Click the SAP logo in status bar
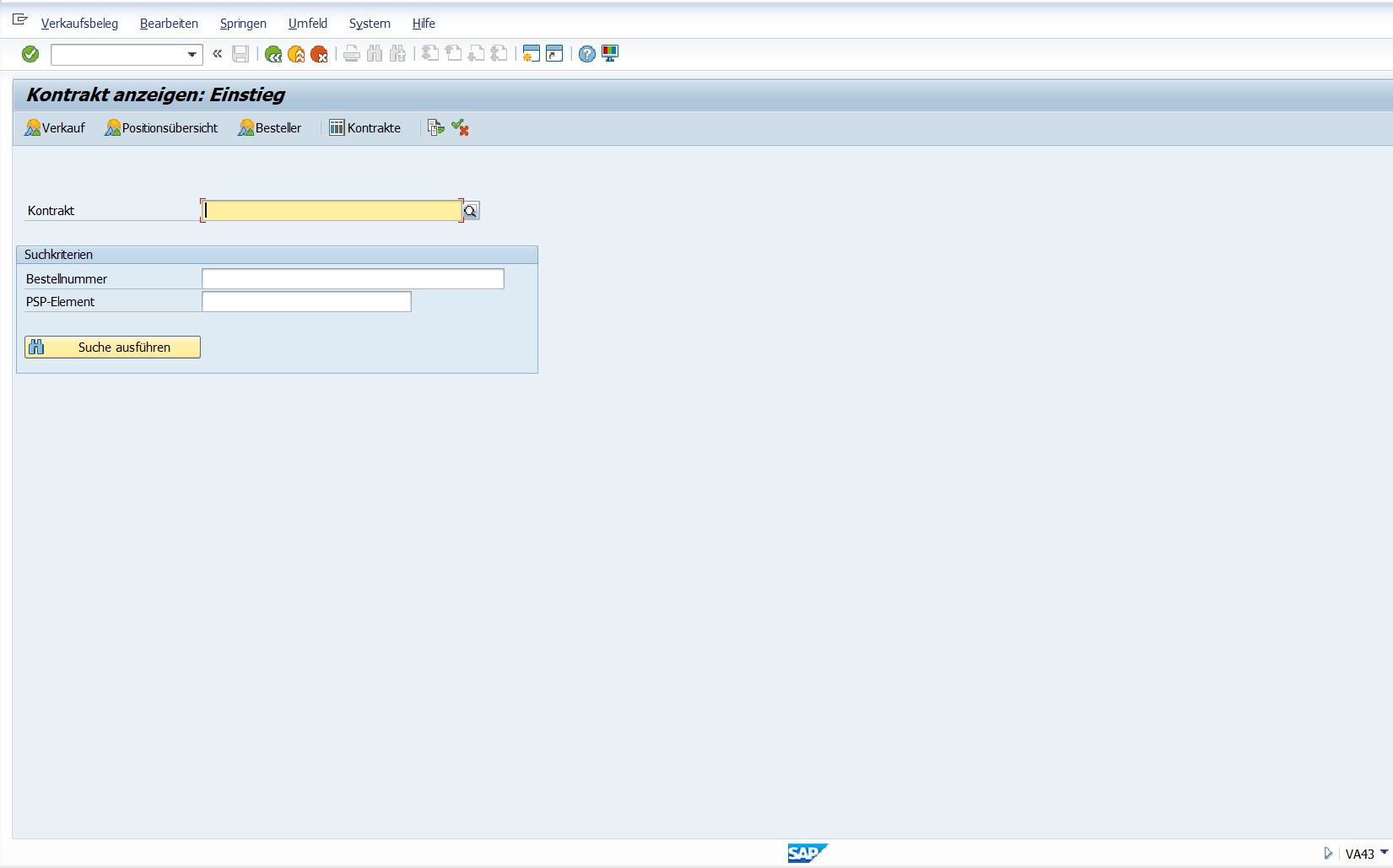Image resolution: width=1393 pixels, height=868 pixels. tap(807, 853)
